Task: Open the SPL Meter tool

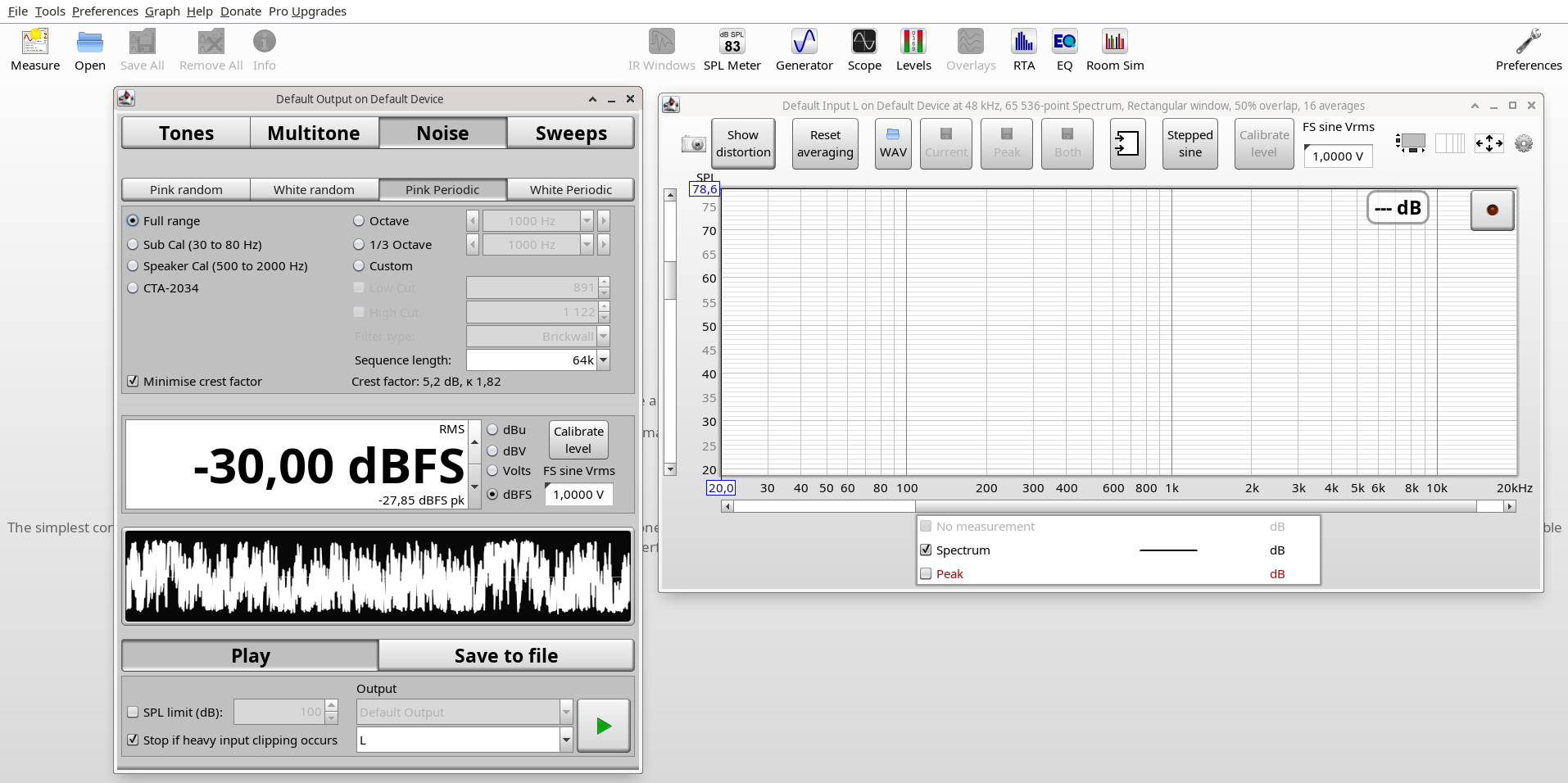Action: (x=732, y=50)
